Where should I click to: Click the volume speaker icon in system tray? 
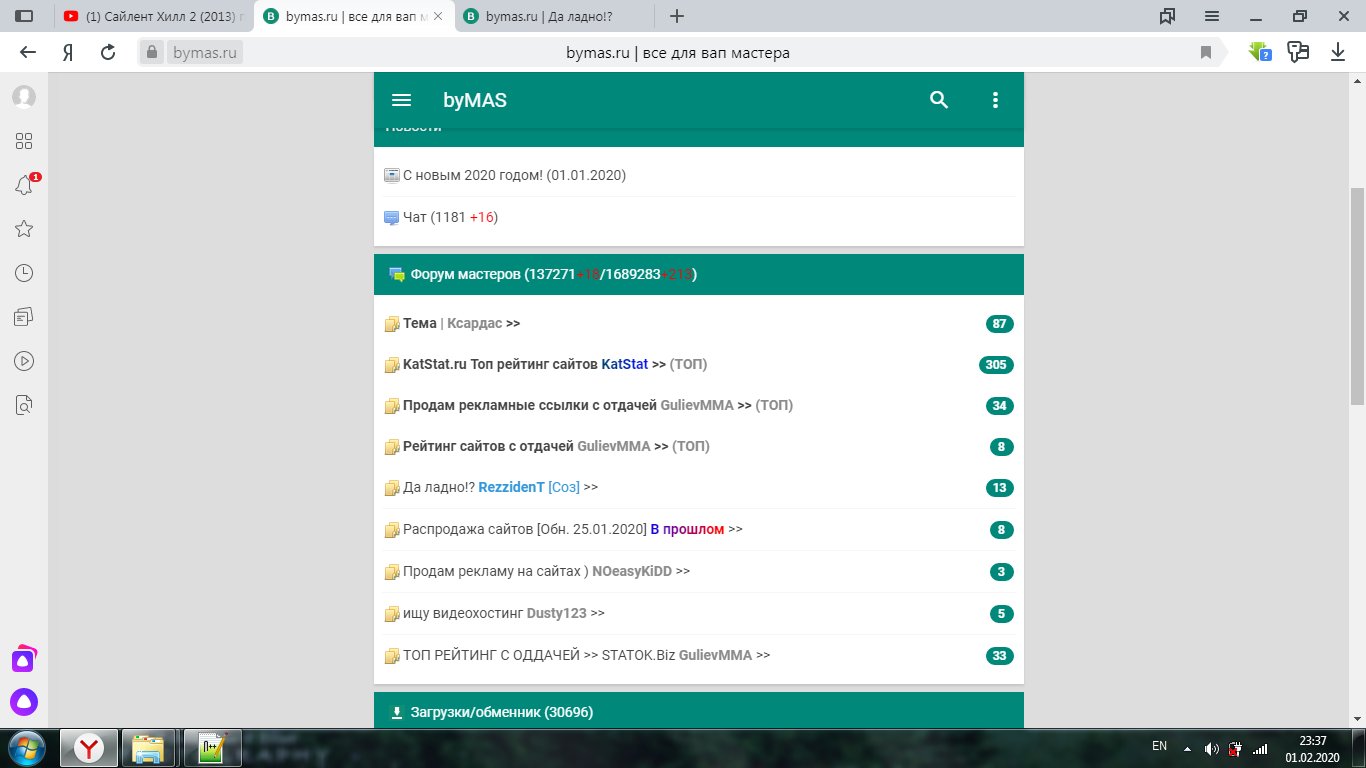tap(1211, 748)
